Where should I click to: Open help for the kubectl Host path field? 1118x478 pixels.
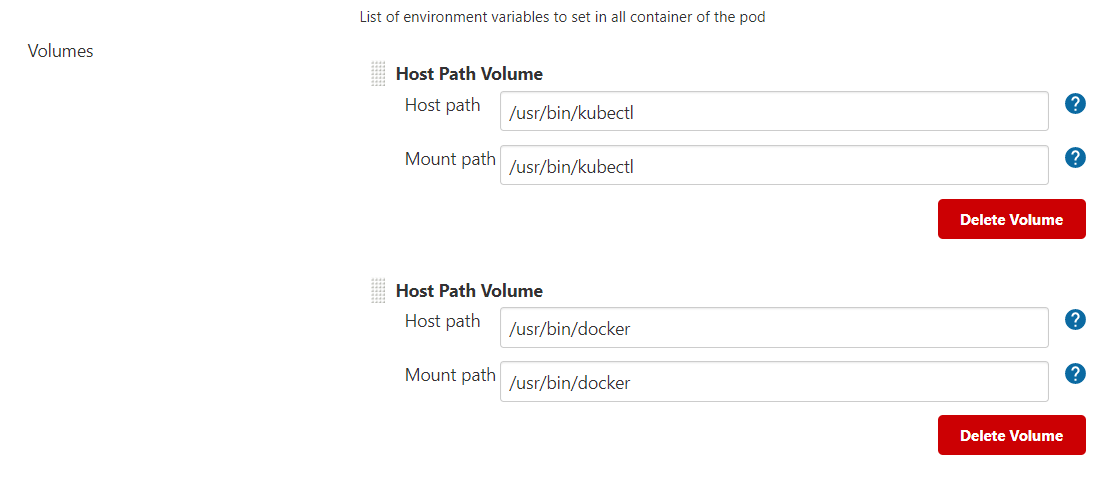point(1075,104)
